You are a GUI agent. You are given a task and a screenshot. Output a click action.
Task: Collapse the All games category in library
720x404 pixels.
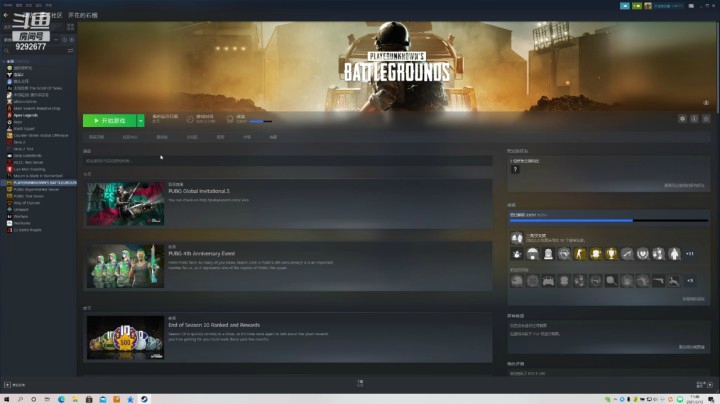4,61
